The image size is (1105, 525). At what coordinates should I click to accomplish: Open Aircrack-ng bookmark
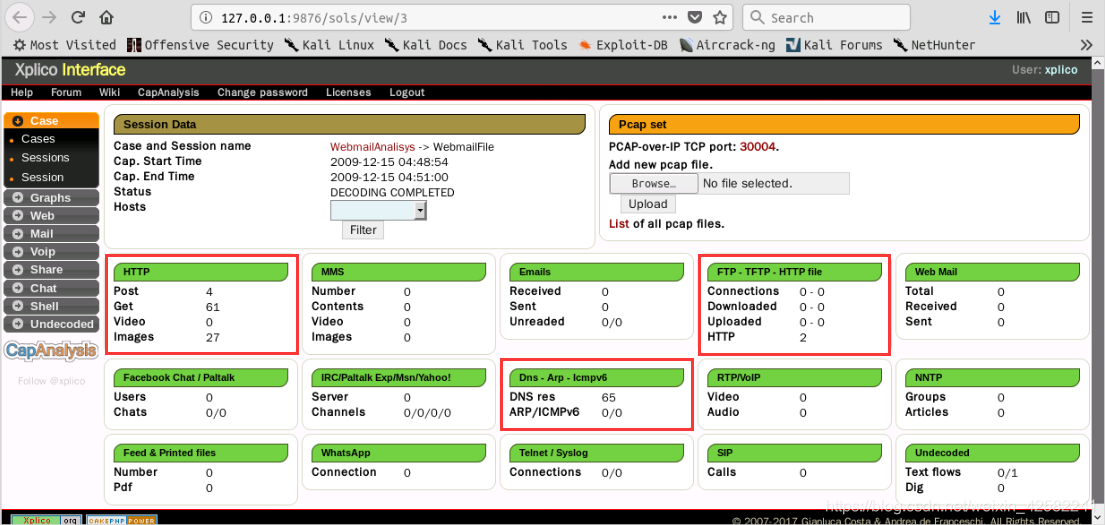pos(727,45)
